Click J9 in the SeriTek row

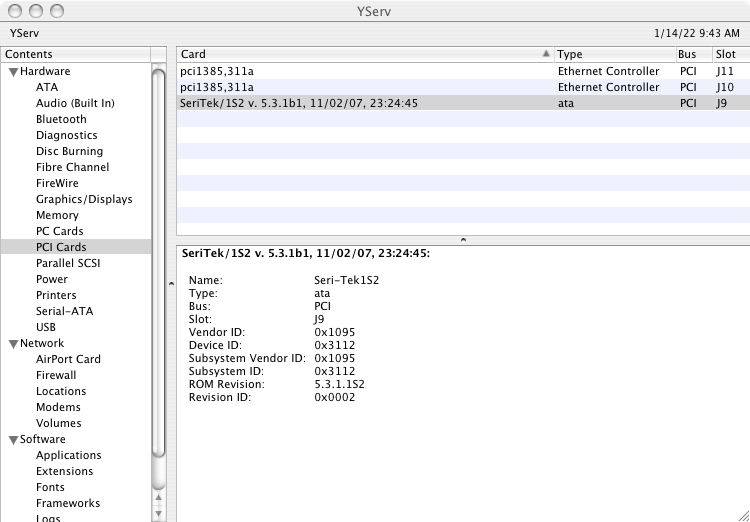tap(721, 103)
